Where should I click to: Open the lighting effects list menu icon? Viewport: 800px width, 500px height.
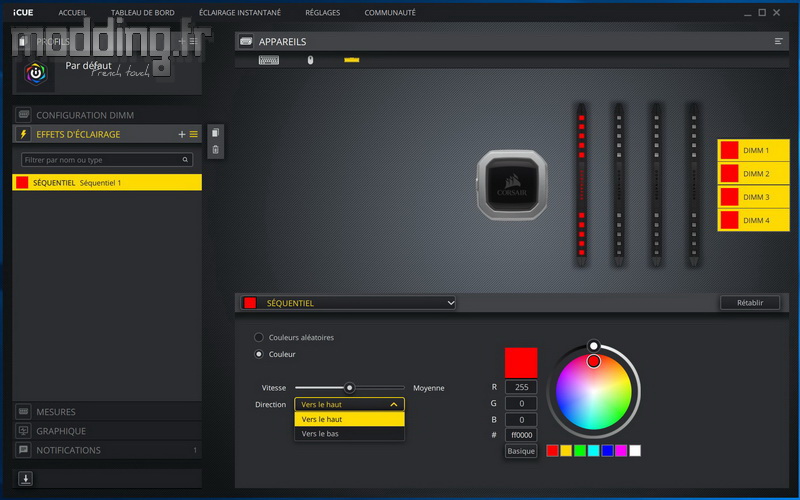pos(194,134)
